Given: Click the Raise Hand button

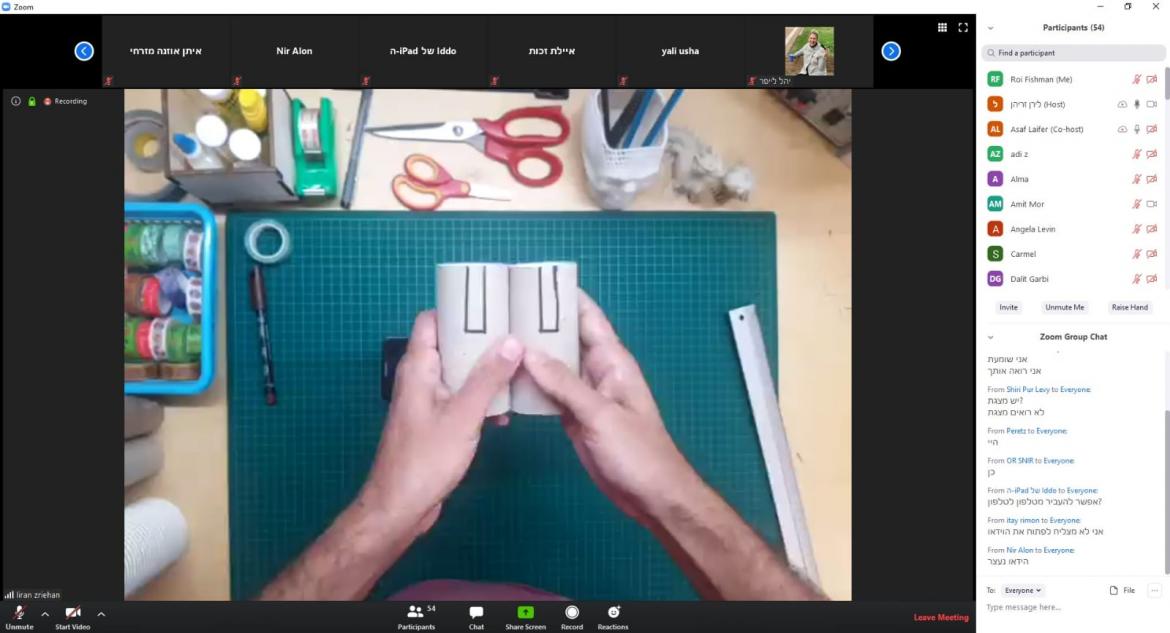Looking at the screenshot, I should click(1129, 307).
